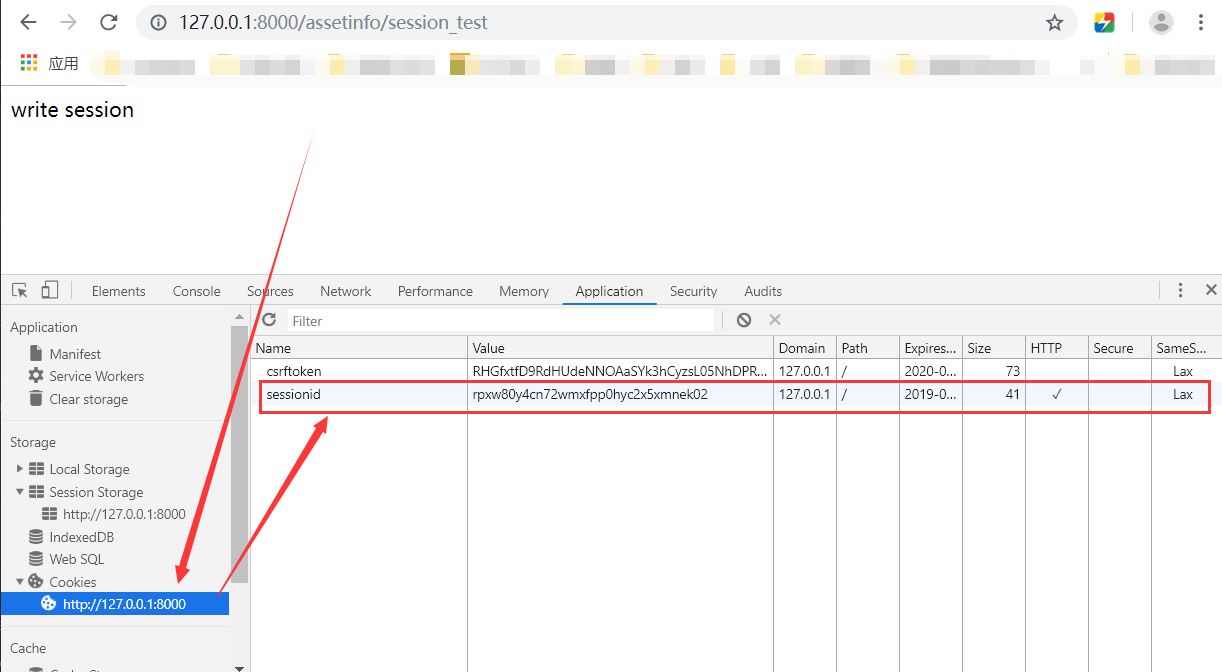
Task: Click the browser forward arrow
Action: click(68, 22)
